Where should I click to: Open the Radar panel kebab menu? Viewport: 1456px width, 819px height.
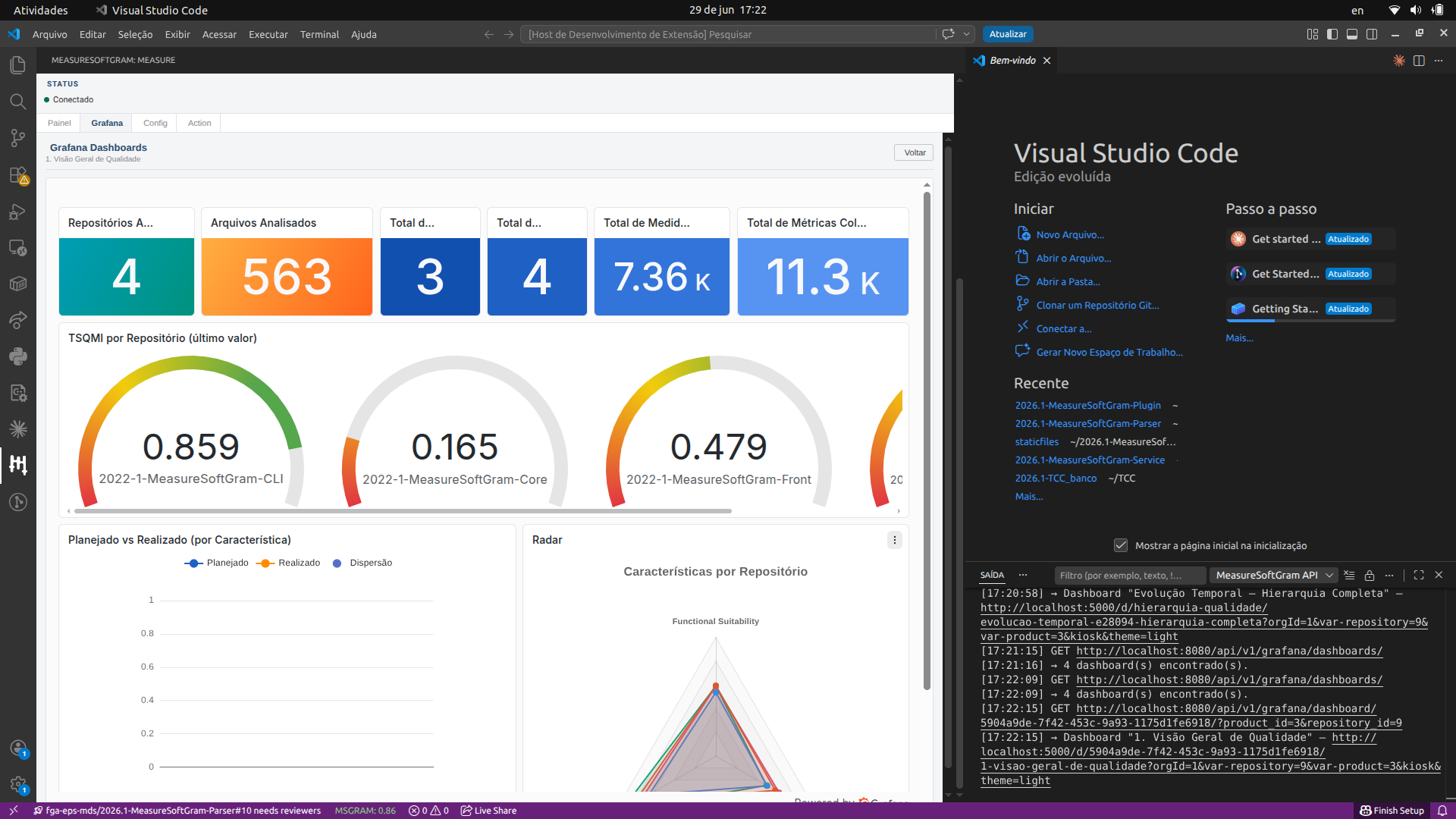tap(895, 540)
